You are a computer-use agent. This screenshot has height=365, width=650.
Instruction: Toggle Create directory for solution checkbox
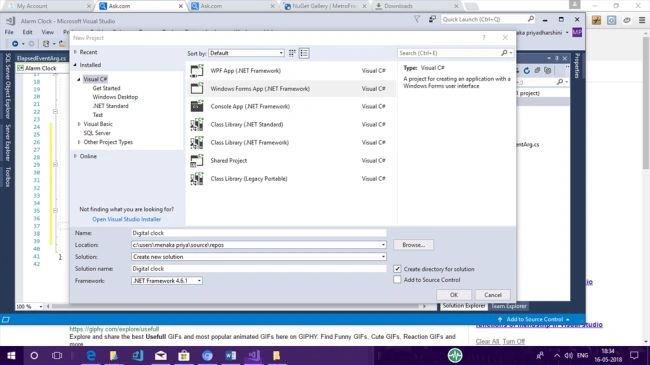pyautogui.click(x=397, y=269)
